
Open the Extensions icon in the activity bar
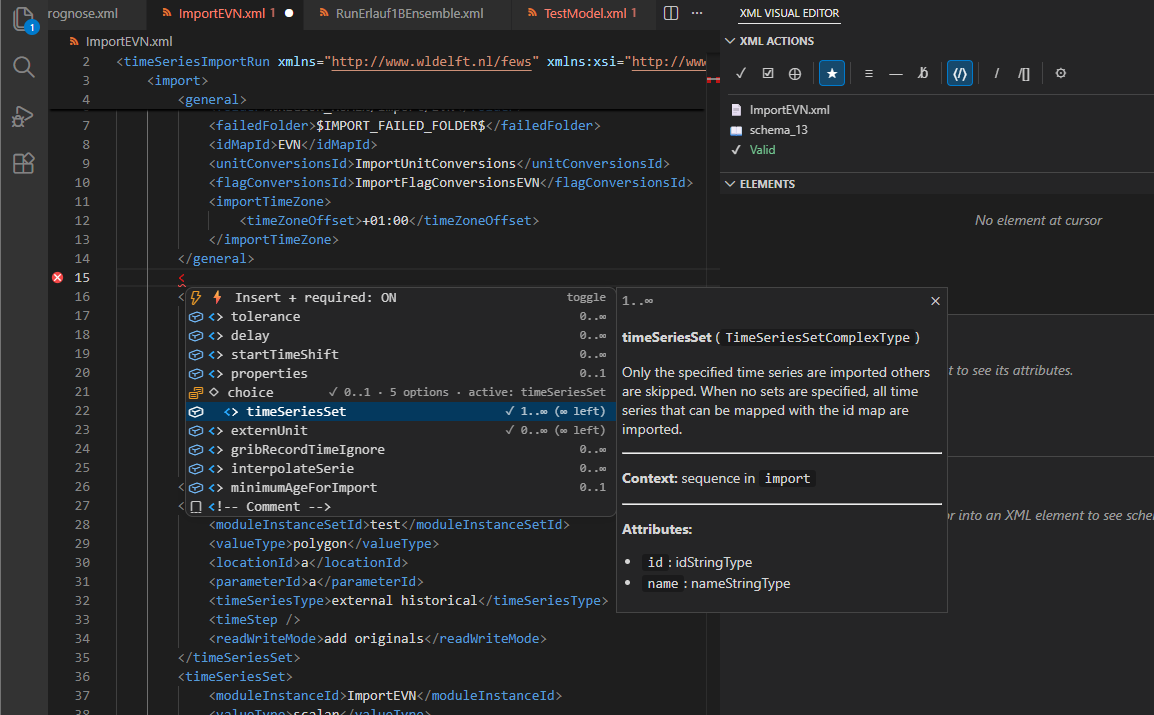tap(22, 162)
